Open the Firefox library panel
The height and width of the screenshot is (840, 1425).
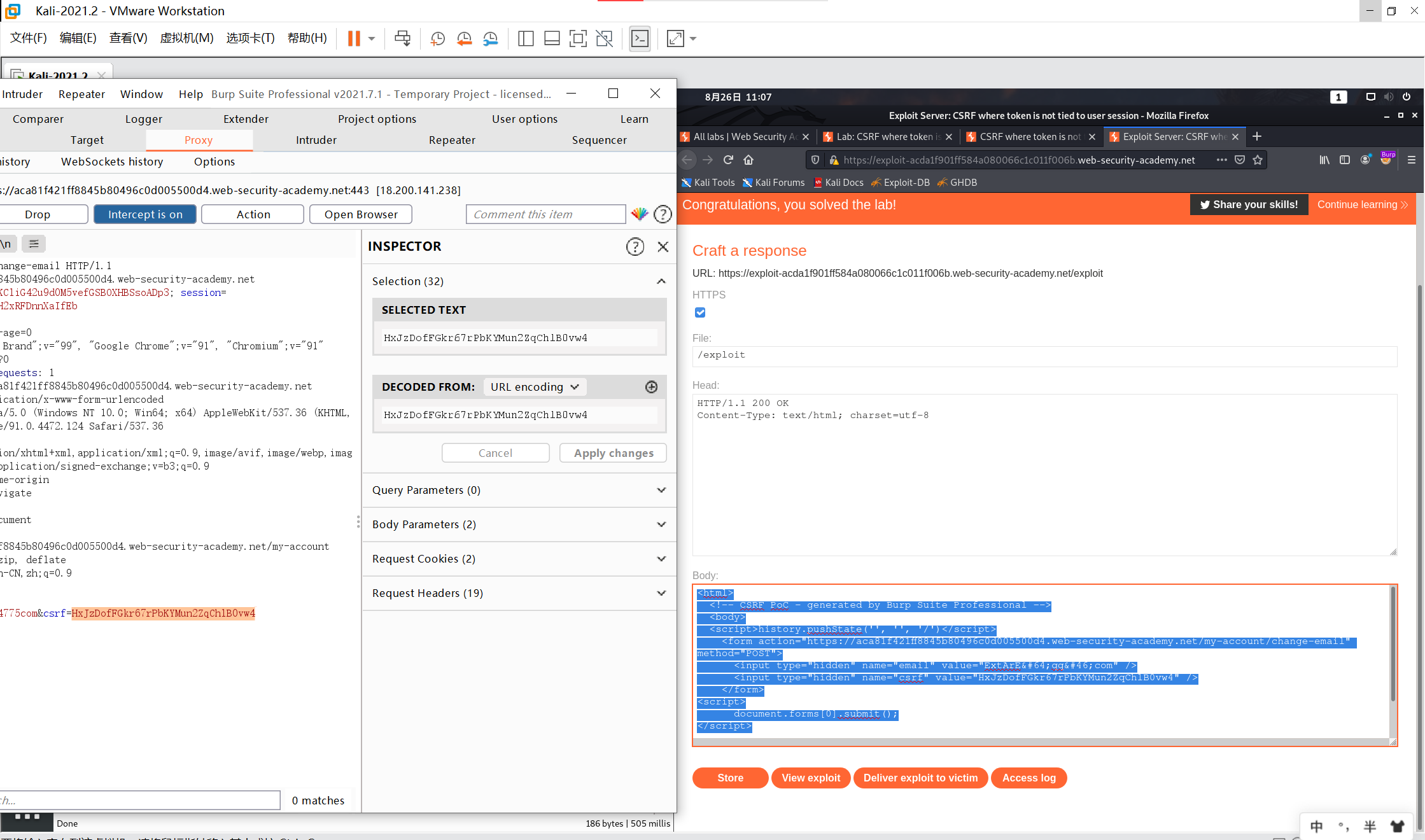1324,160
